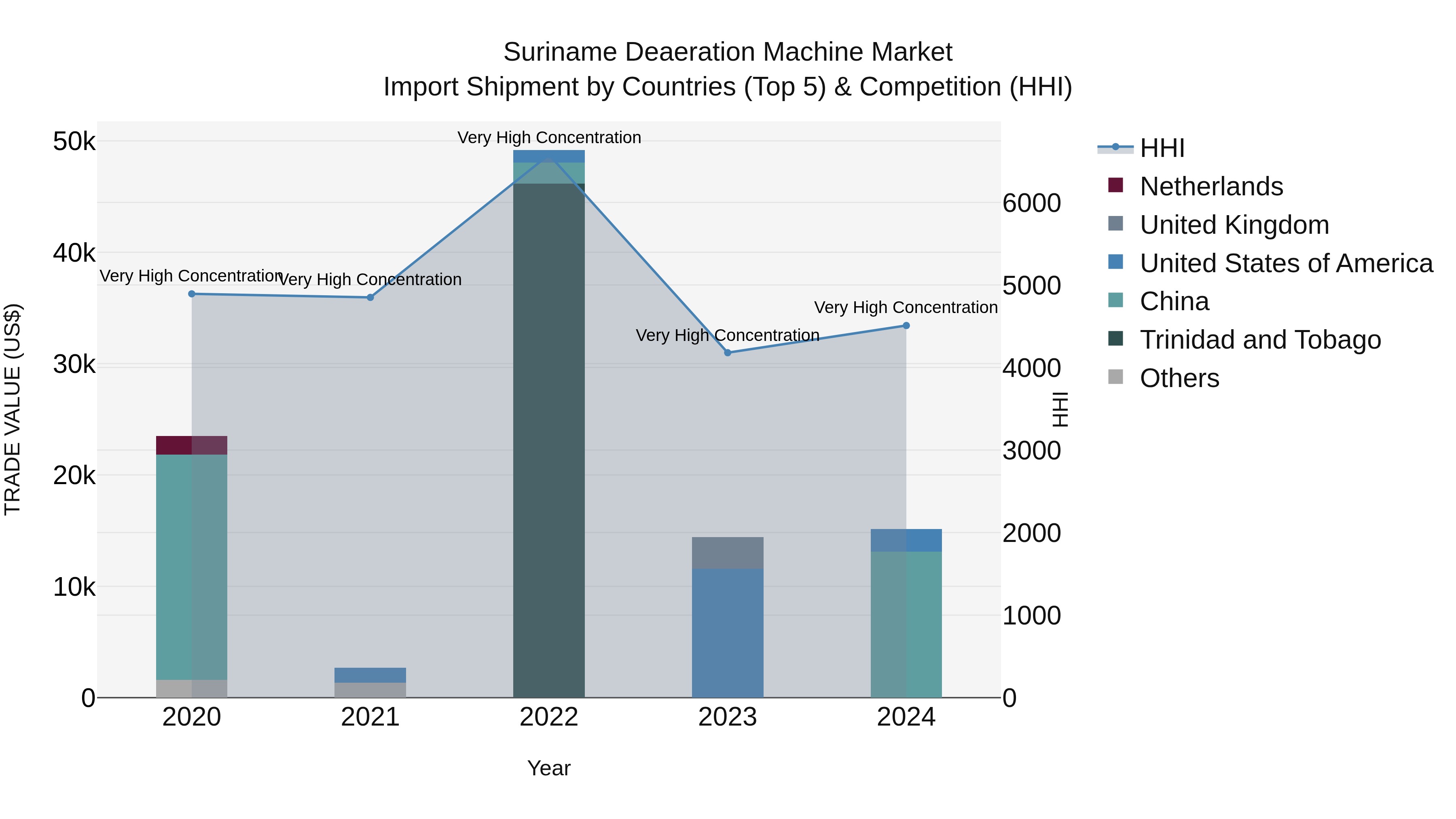Click the United Kingdom segment of 2023 bar

point(728,553)
